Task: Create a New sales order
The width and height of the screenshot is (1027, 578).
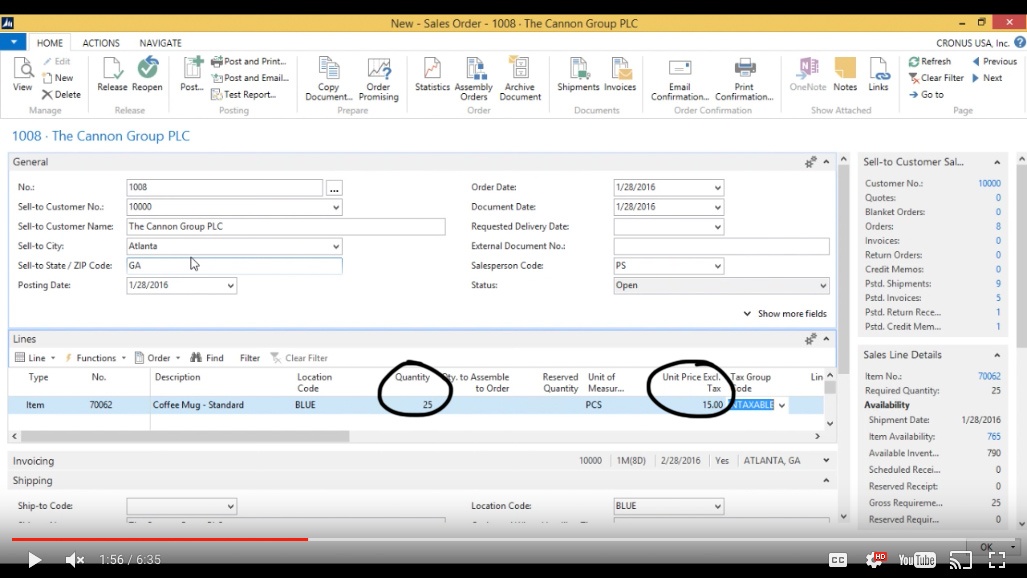Action: tap(58, 78)
